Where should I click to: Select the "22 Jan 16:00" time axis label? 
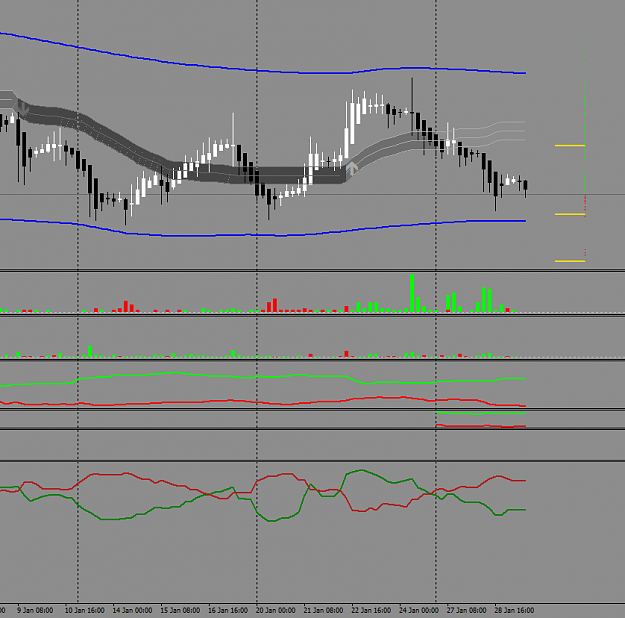371,610
